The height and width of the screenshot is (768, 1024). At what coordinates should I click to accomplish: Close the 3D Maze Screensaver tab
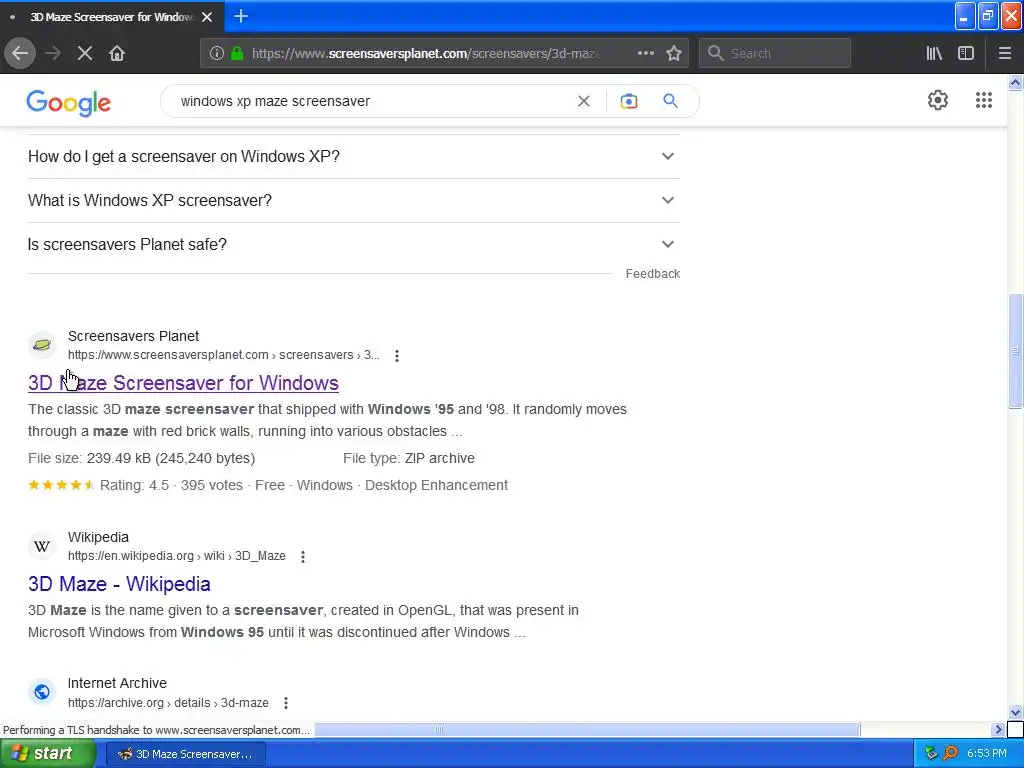pyautogui.click(x=207, y=17)
